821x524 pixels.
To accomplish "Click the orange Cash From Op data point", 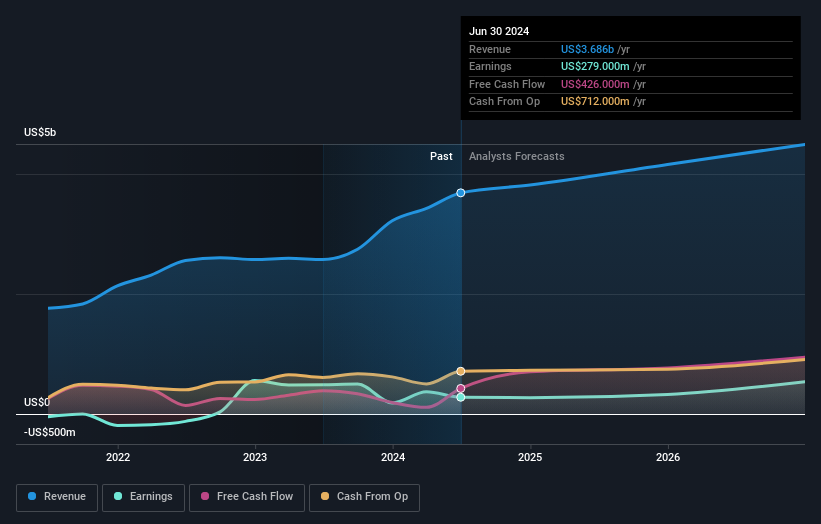I will pyautogui.click(x=461, y=371).
